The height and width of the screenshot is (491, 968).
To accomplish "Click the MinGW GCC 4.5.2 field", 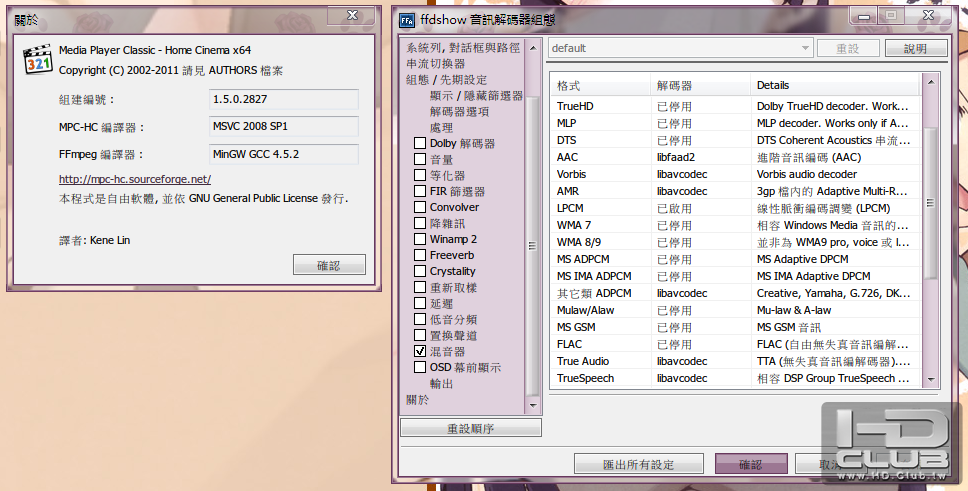I will tap(284, 154).
